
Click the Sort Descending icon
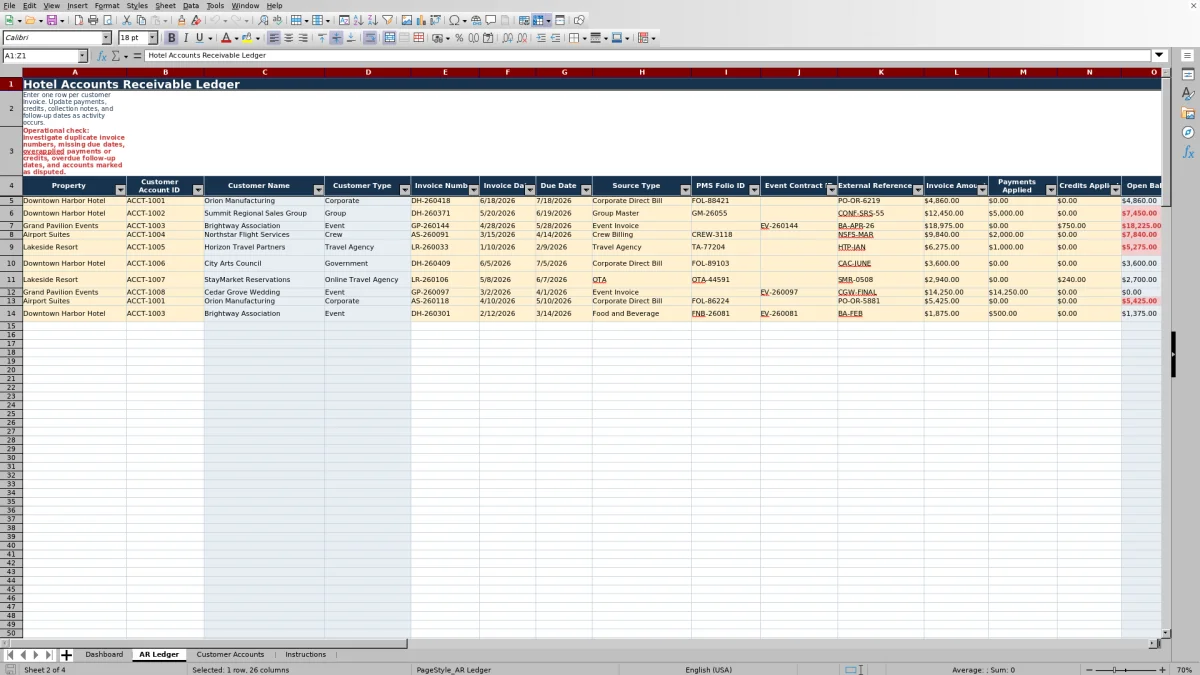tap(372, 20)
